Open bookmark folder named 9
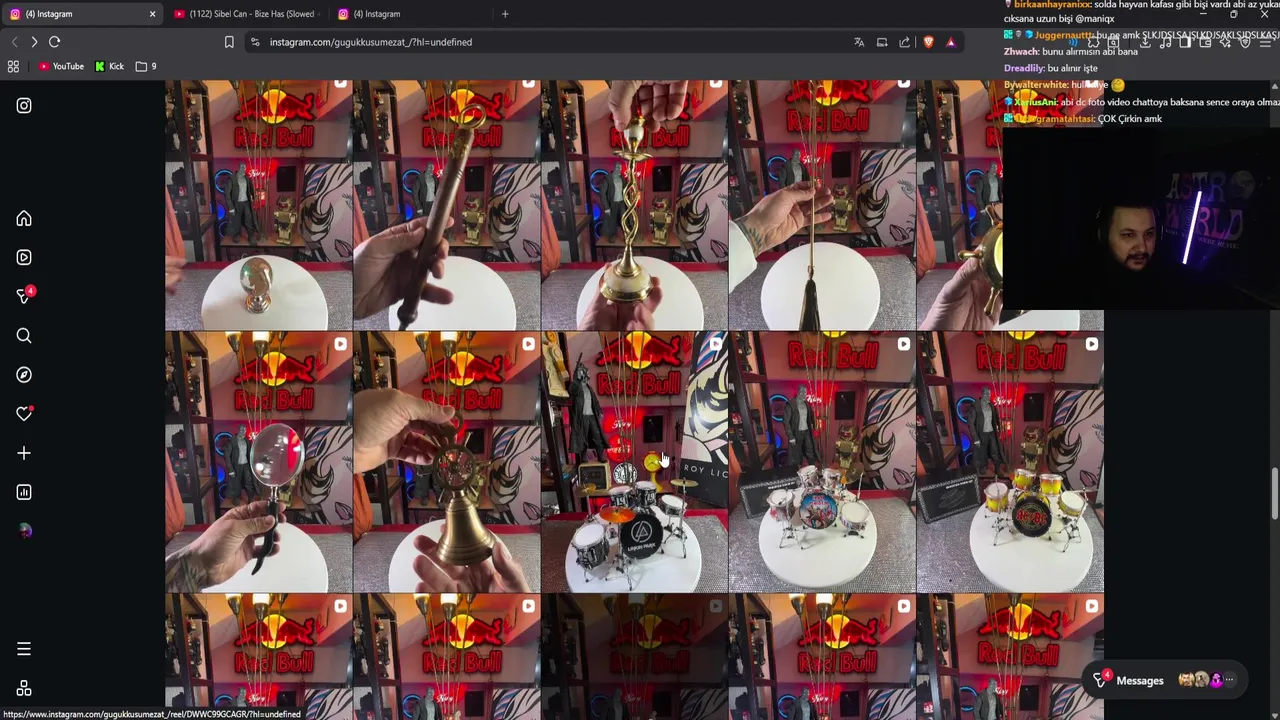This screenshot has width=1280, height=720. point(147,66)
